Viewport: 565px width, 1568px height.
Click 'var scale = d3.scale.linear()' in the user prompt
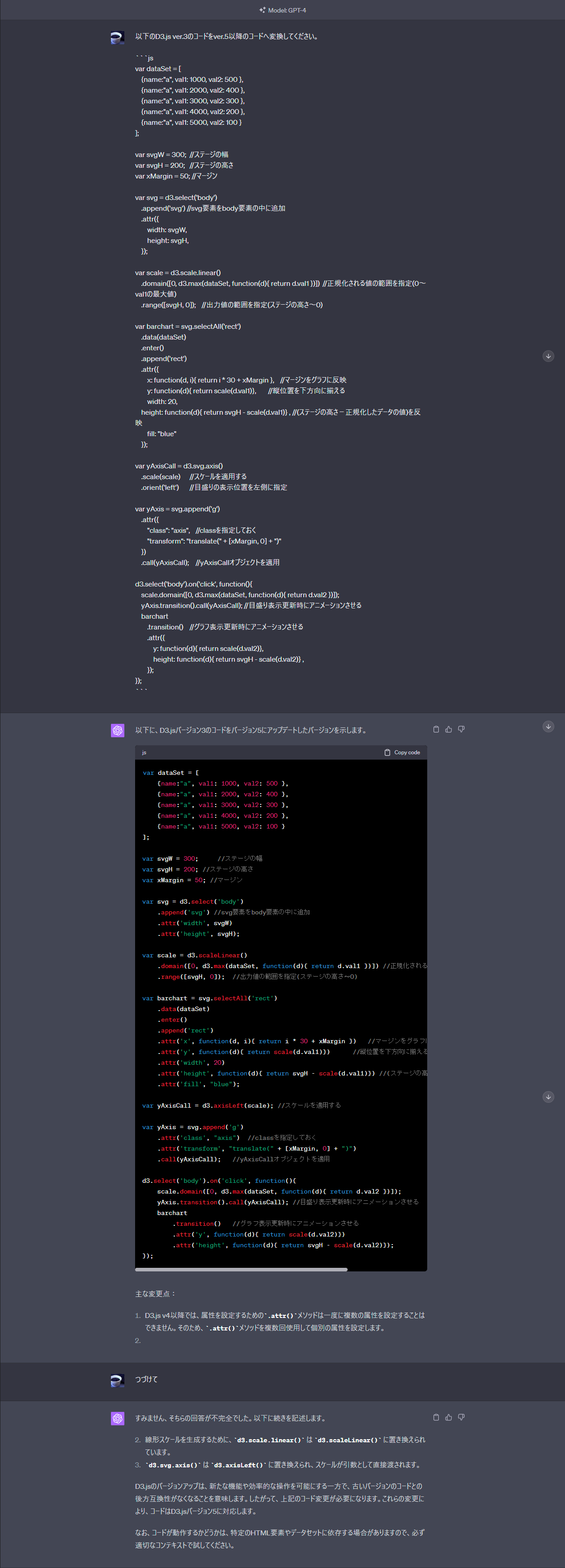tap(178, 273)
